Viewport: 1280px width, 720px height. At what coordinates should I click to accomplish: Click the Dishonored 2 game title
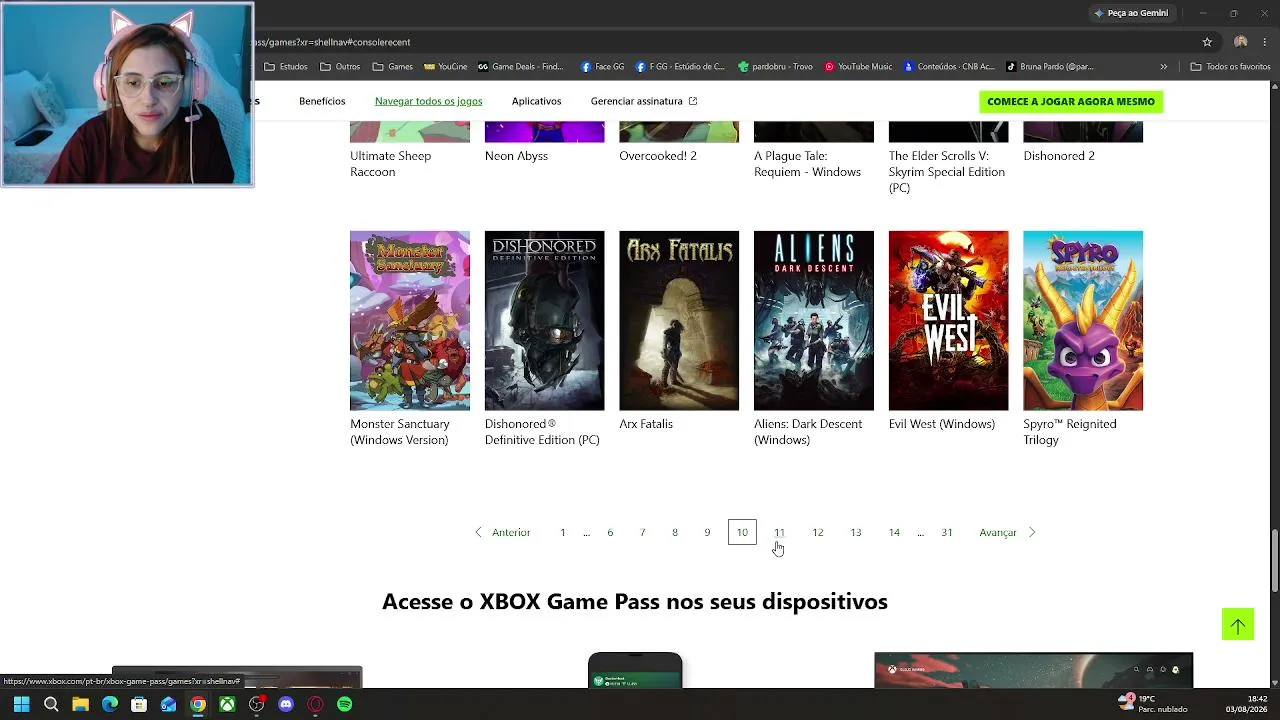point(1059,156)
